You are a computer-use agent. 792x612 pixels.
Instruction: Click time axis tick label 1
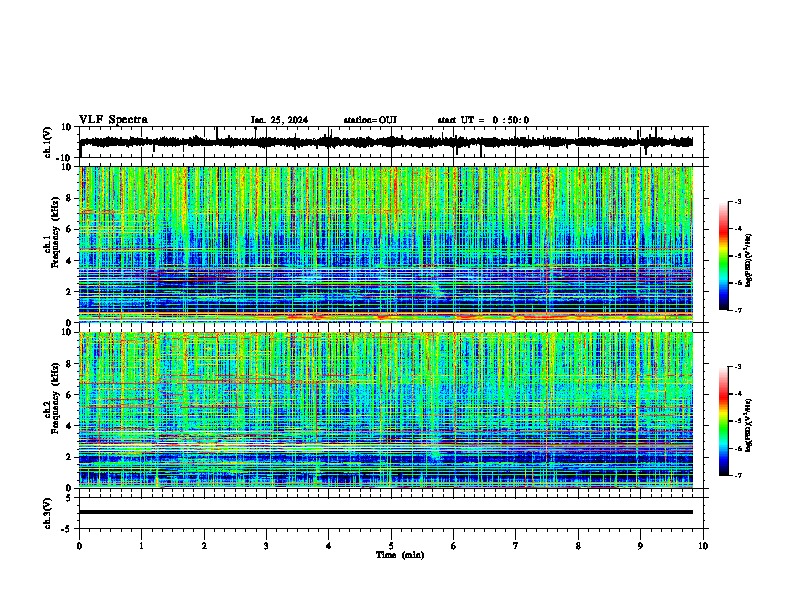(141, 546)
